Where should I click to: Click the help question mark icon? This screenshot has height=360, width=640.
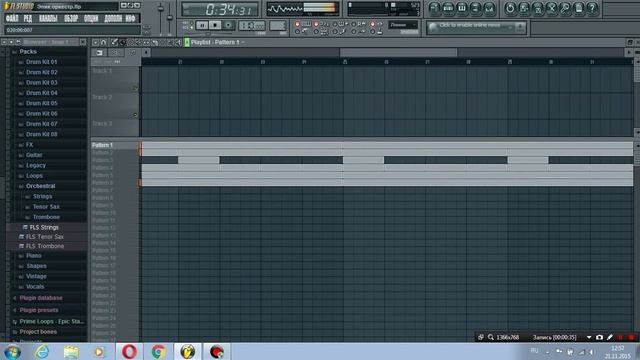tap(593, 8)
